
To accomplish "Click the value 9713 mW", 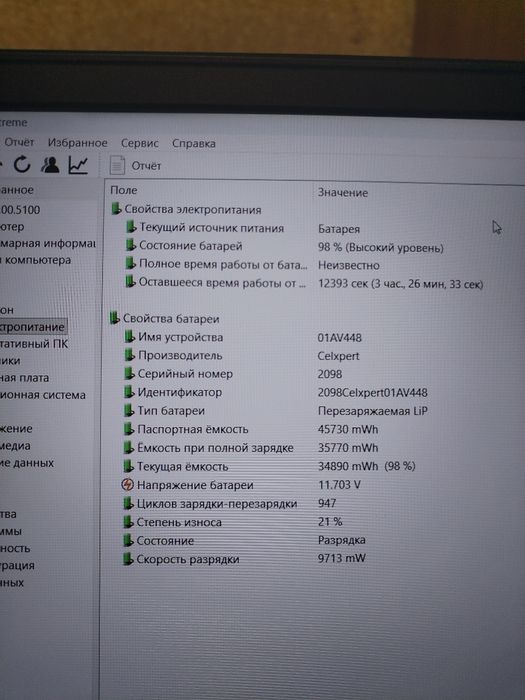I will tap(342, 558).
